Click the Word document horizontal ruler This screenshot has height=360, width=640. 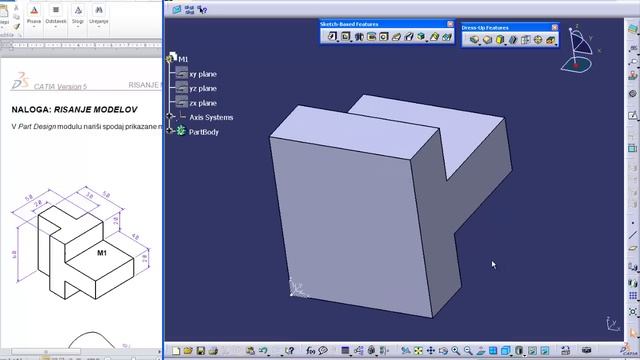[81, 45]
